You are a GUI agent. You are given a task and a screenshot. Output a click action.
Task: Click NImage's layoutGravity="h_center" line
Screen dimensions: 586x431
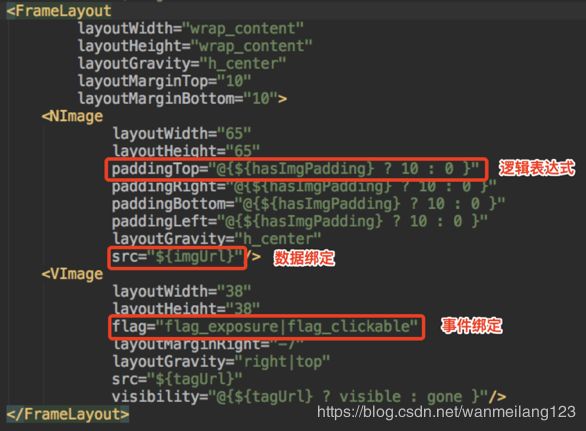tap(217, 239)
